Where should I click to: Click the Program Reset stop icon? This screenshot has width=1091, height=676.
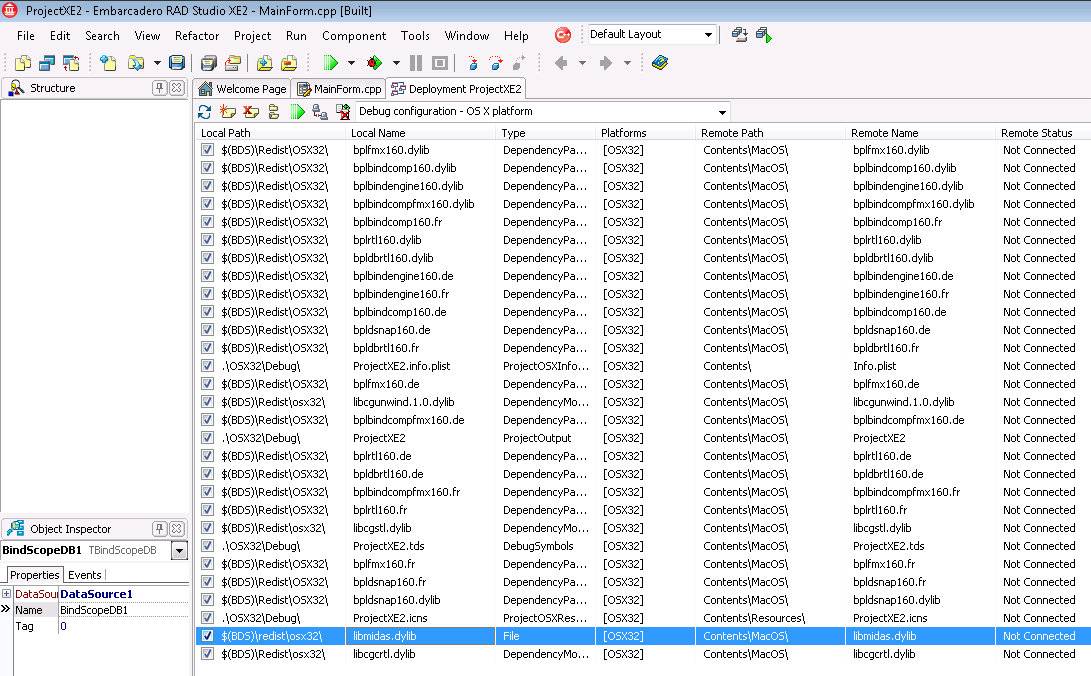(440, 63)
